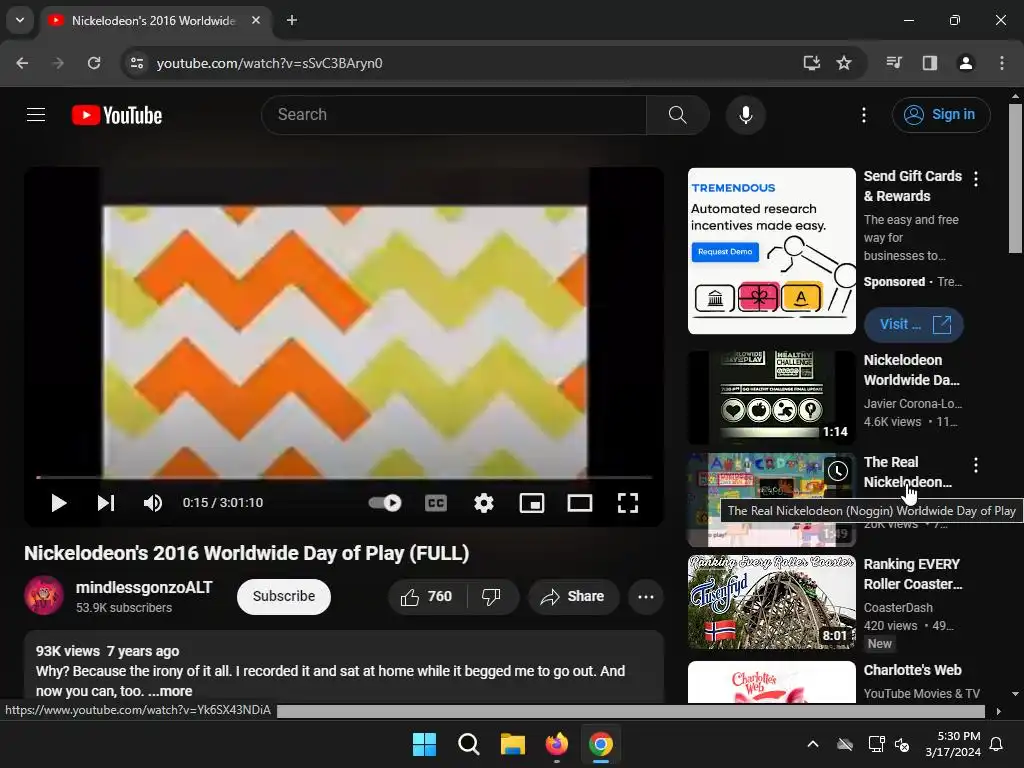This screenshot has width=1024, height=768.
Task: Like the video (760)
Action: coord(428,596)
